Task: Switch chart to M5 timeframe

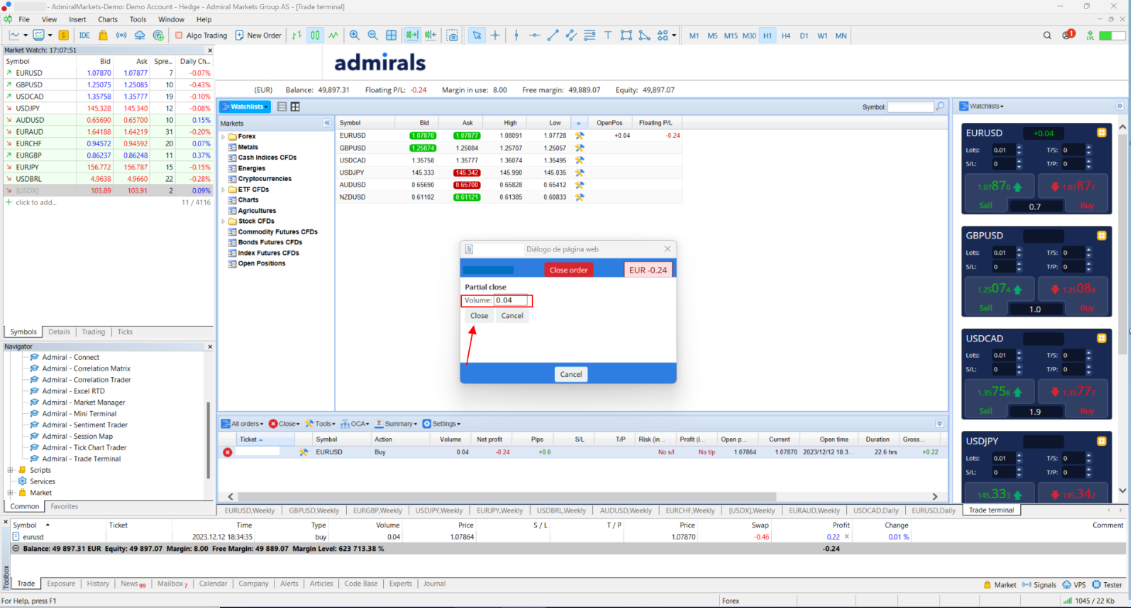Action: [x=712, y=35]
